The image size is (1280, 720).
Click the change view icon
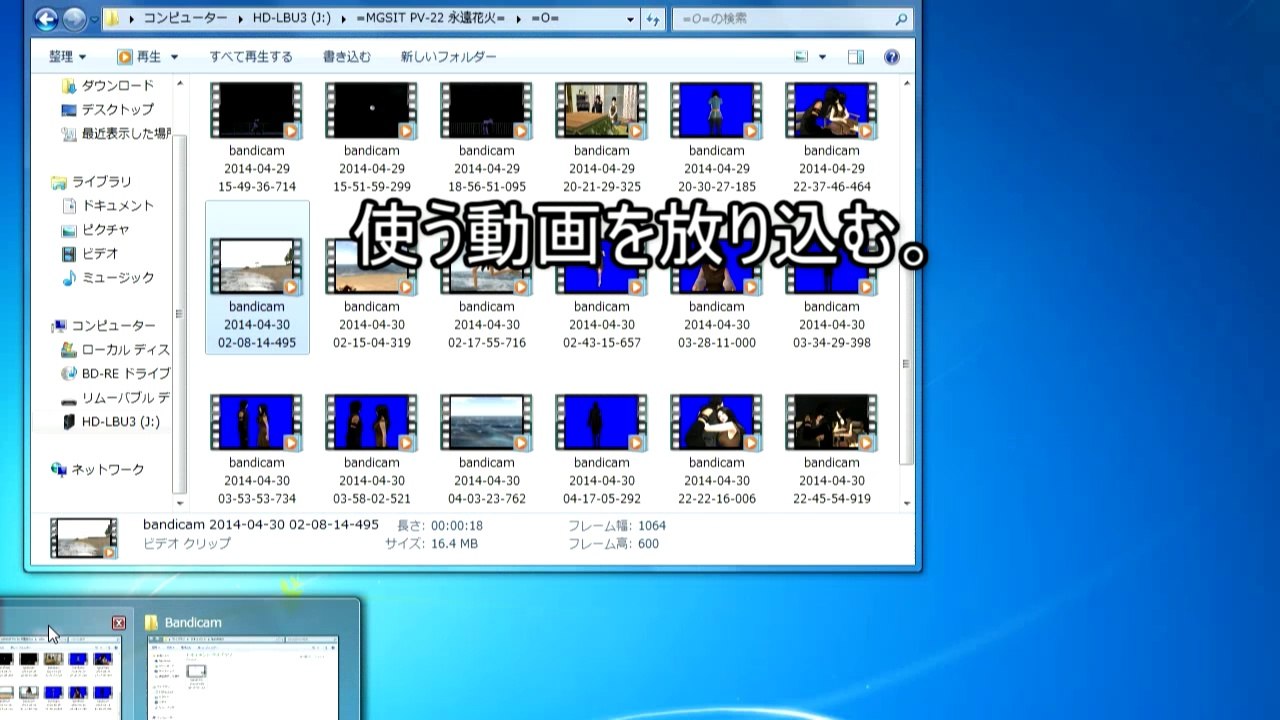click(801, 57)
